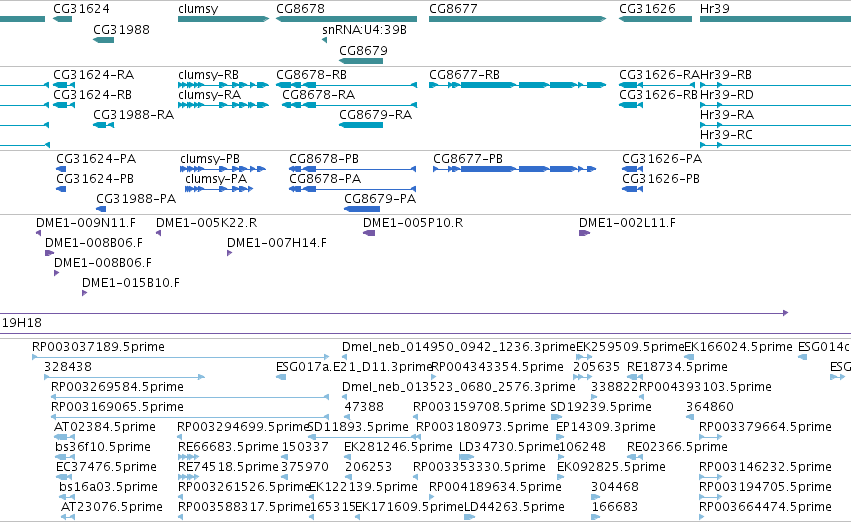
Task: Click the 19H18 BAC clone label
Action: pos(22,323)
